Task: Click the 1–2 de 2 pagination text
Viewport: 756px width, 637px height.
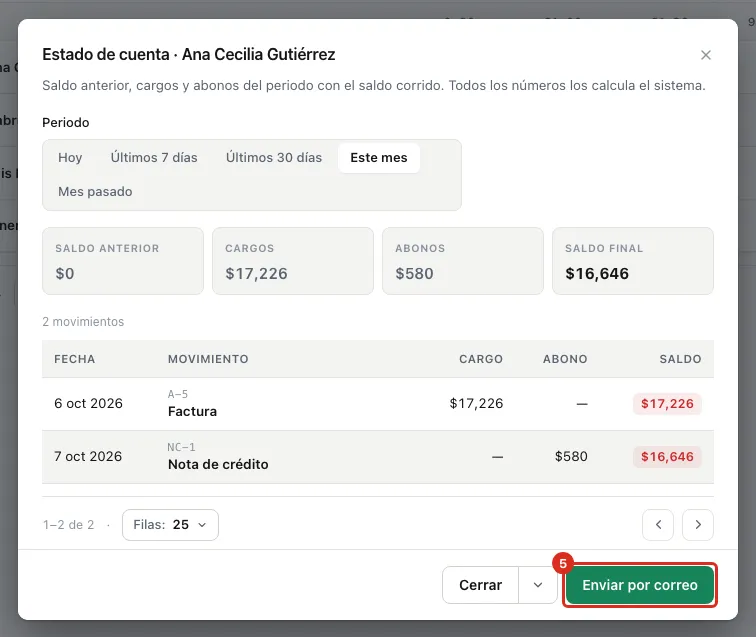Action: [x=68, y=525]
